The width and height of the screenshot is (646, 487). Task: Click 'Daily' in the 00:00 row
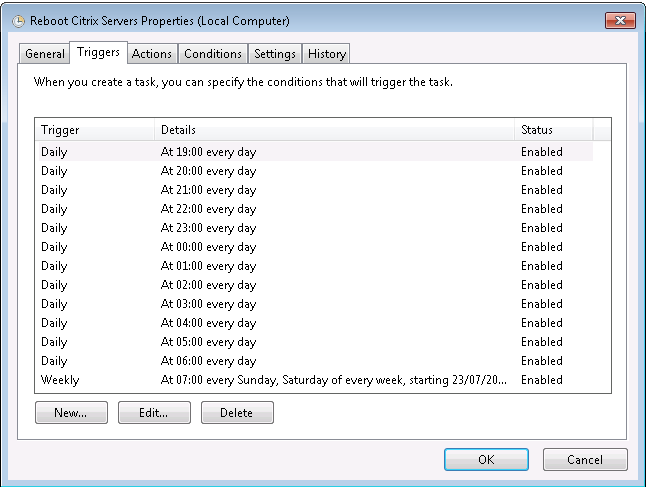[x=54, y=247]
